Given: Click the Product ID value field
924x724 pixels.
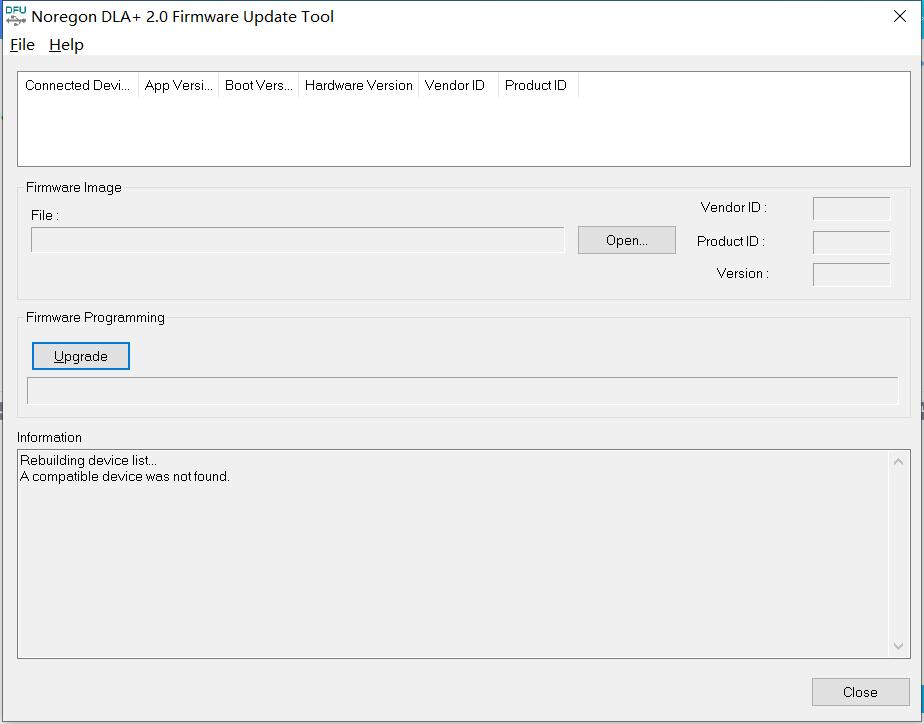Looking at the screenshot, I should (x=852, y=242).
